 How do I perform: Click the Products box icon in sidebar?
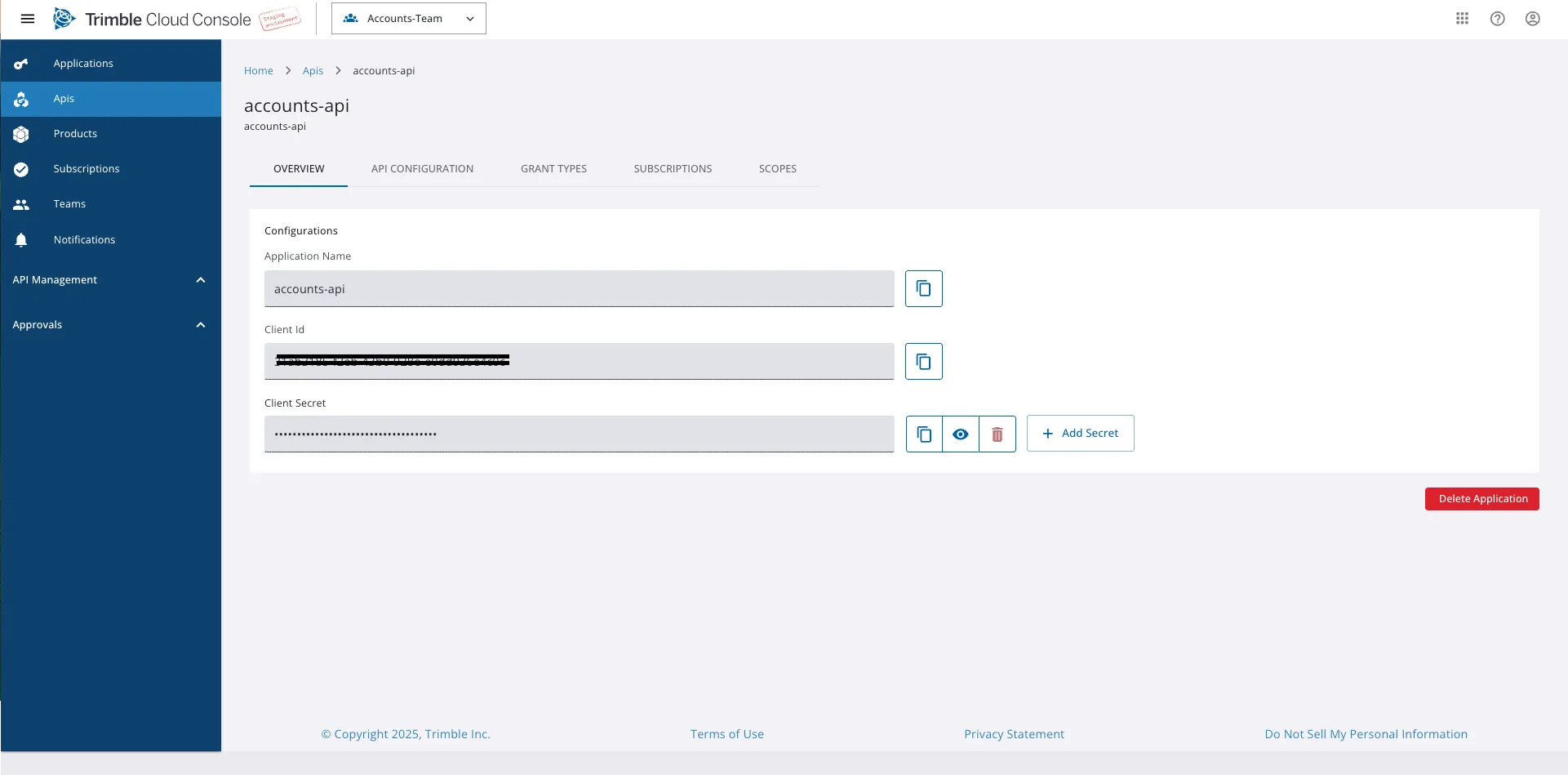[x=21, y=134]
